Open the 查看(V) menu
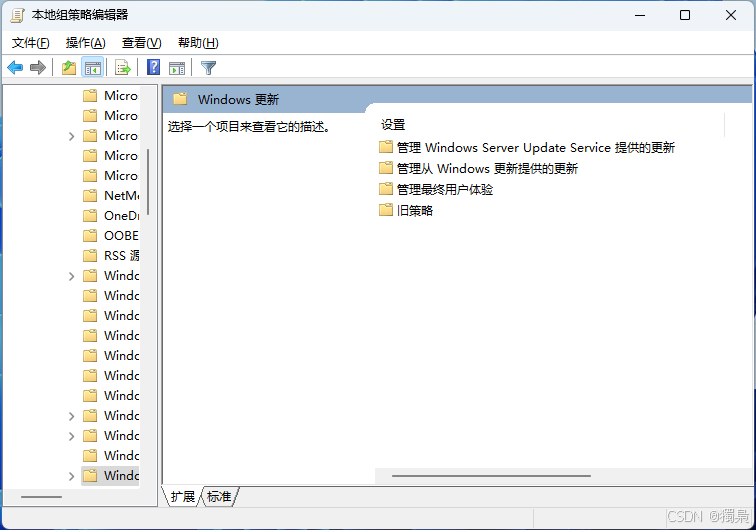Screen dimensions: 756x530 tap(141, 43)
